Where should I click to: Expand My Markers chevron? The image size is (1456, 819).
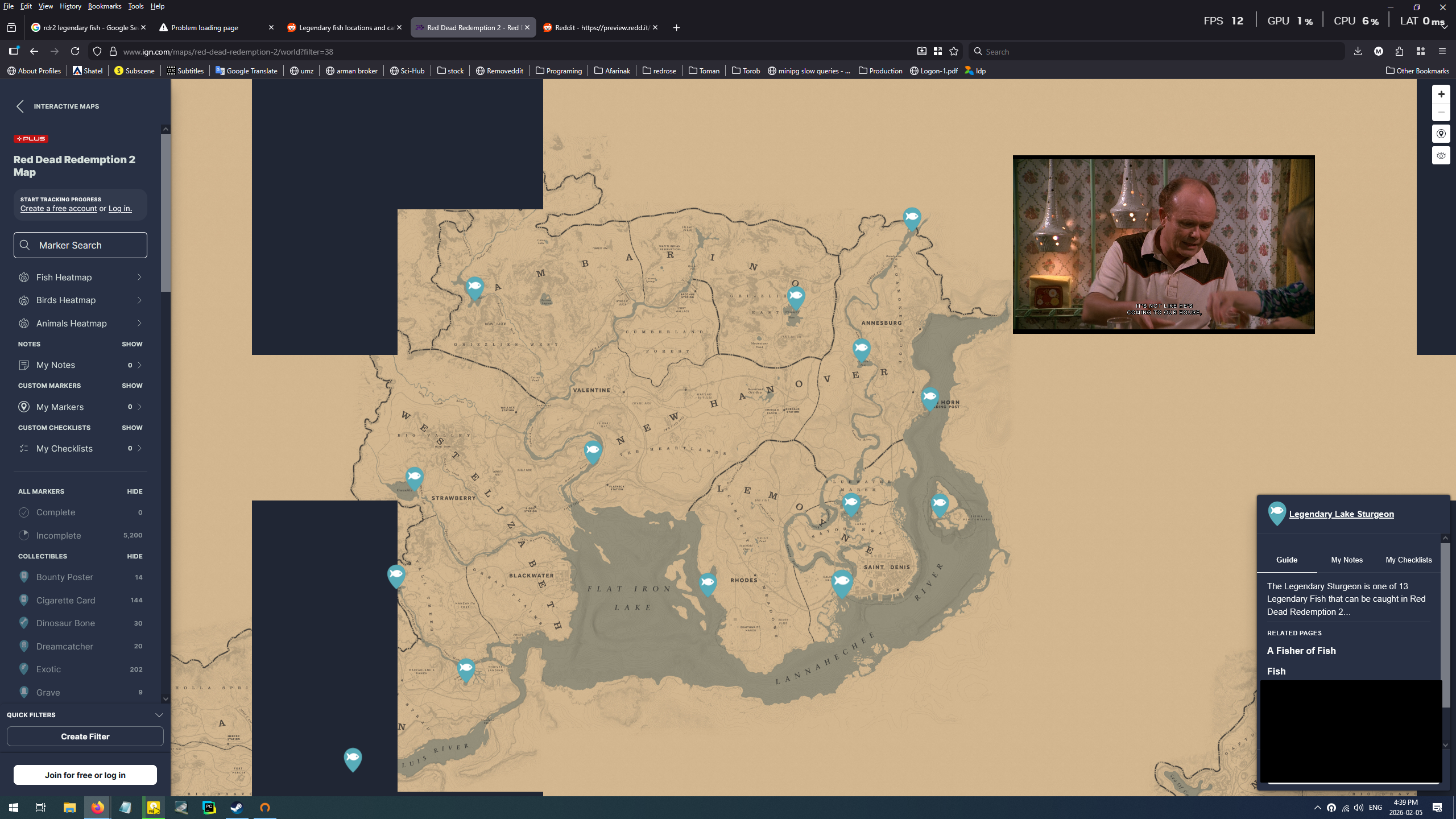click(139, 407)
